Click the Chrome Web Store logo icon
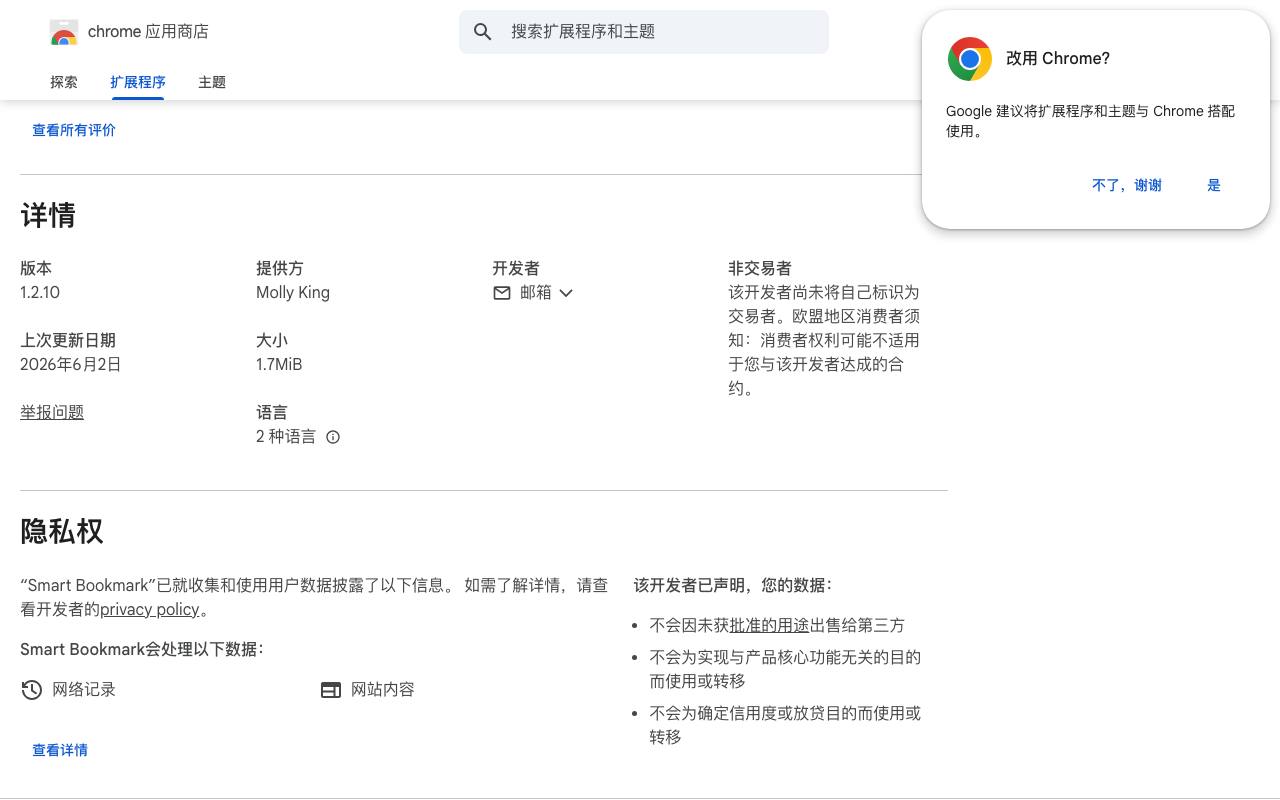Image resolution: width=1280 pixels, height=800 pixels. pyautogui.click(x=64, y=32)
